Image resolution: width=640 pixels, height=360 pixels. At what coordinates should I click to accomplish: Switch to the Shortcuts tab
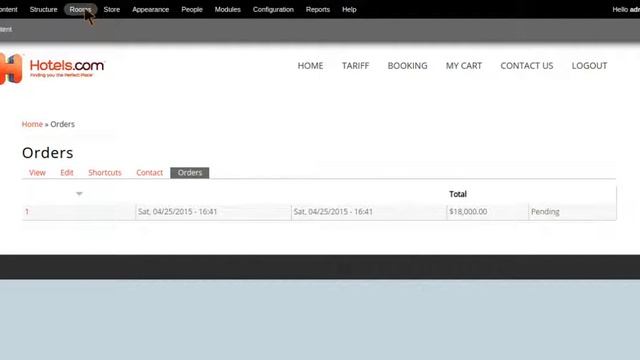105,173
